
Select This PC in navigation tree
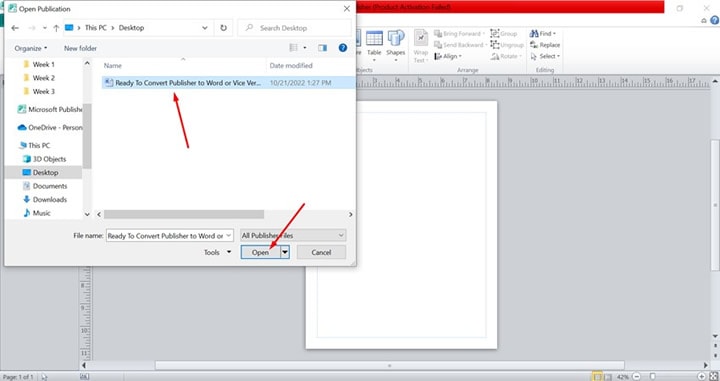coord(34,146)
